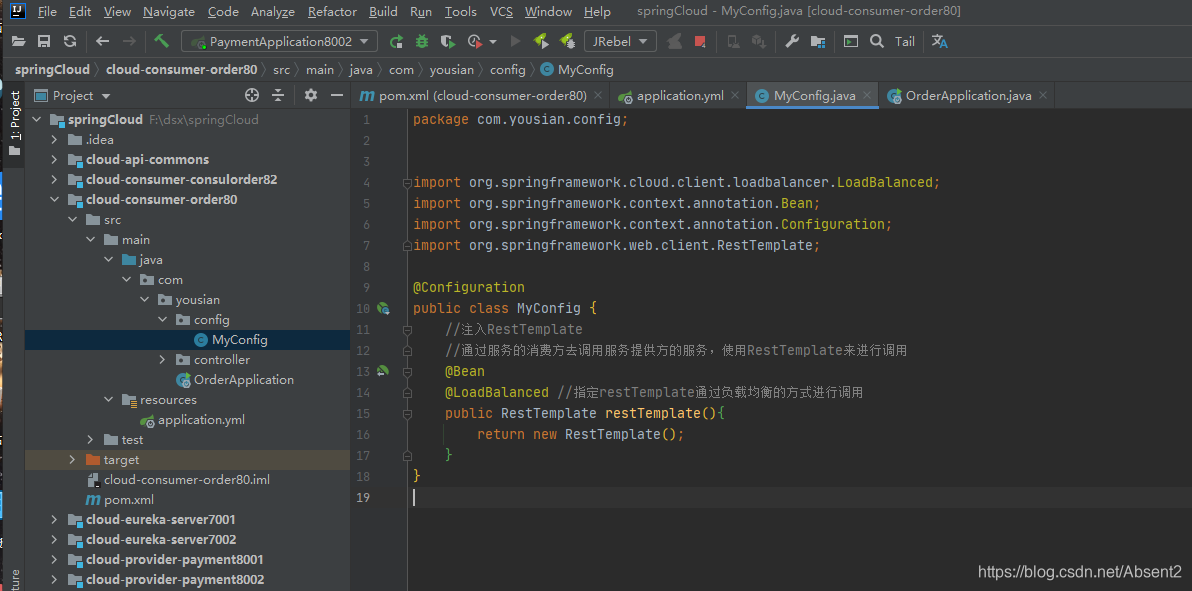
Task: Expand the controller package
Action: [162, 360]
